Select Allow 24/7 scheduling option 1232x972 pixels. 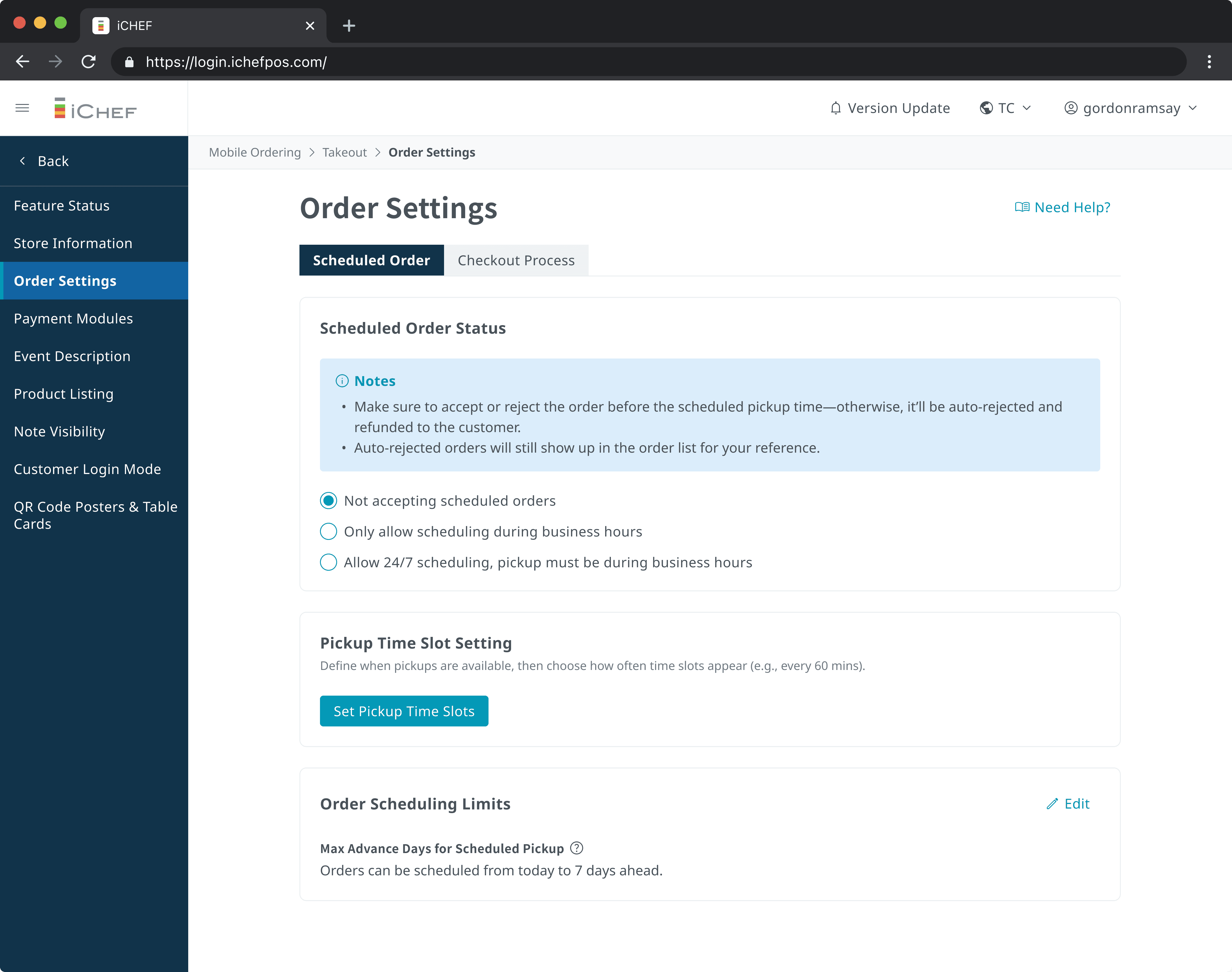[x=328, y=562]
